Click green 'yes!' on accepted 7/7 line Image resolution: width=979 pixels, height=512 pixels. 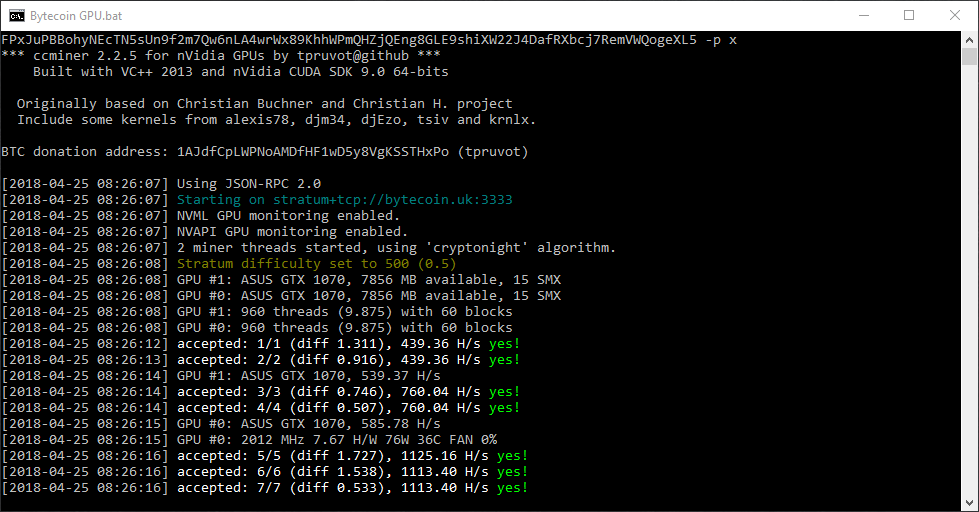(513, 488)
